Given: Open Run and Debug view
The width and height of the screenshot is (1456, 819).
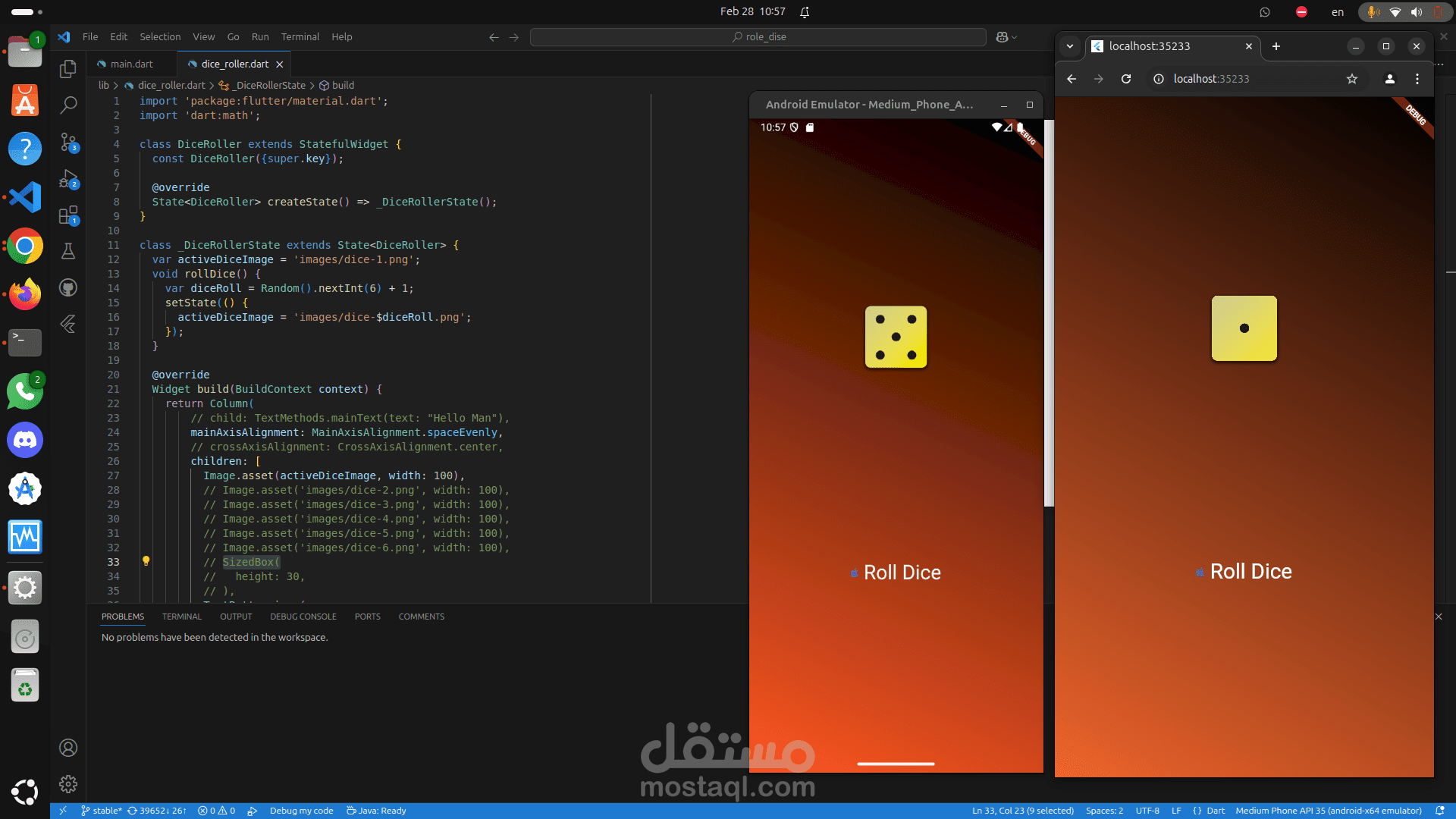Looking at the screenshot, I should 68,179.
